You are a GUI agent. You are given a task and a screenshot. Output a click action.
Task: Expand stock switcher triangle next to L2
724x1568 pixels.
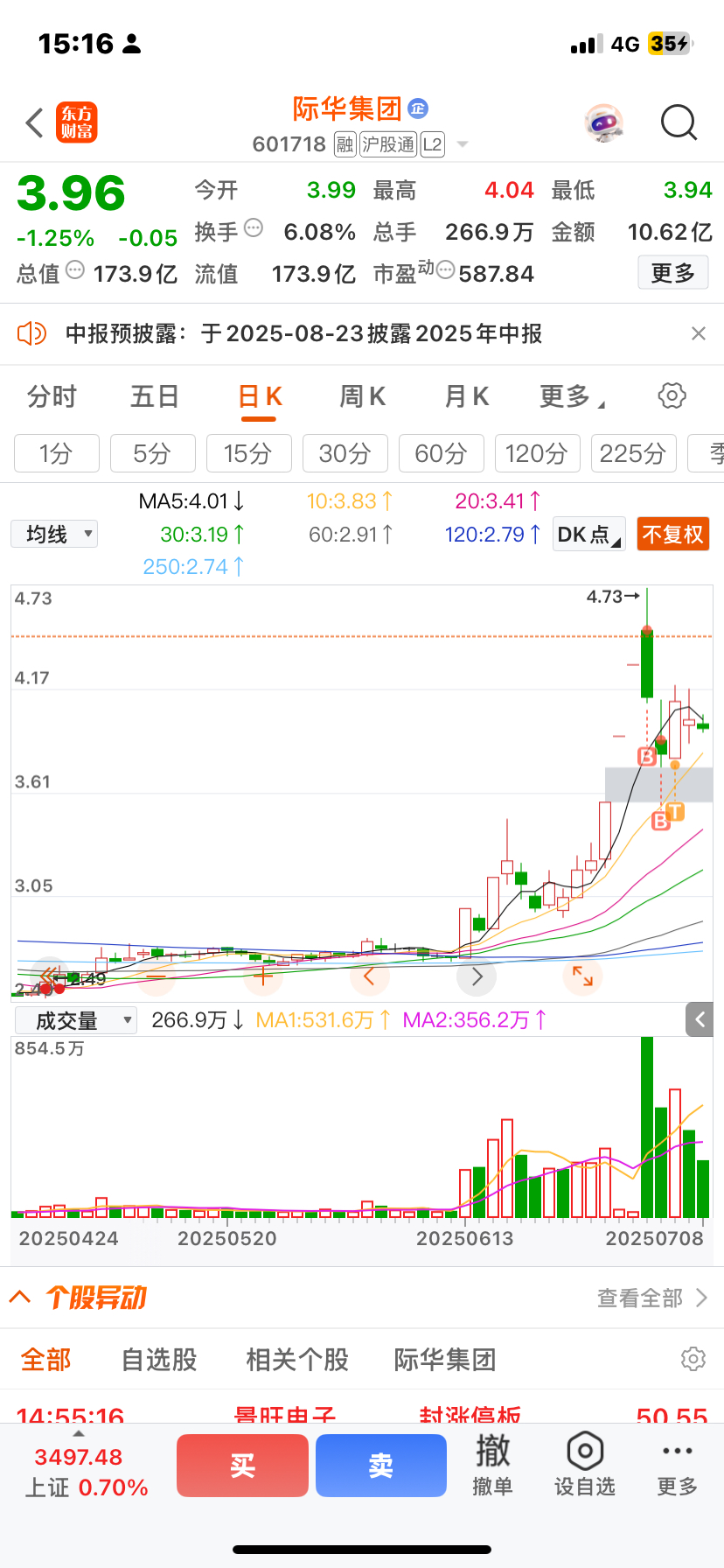(463, 144)
